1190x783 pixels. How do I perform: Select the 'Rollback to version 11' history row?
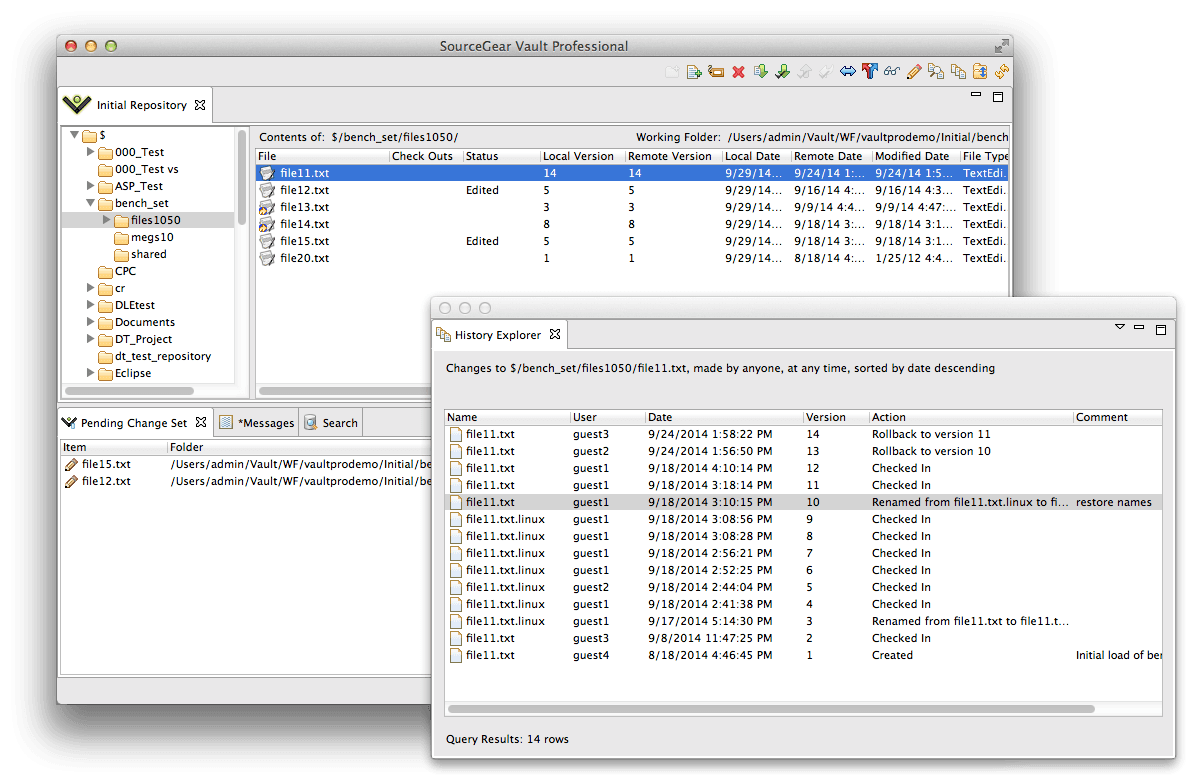point(803,434)
